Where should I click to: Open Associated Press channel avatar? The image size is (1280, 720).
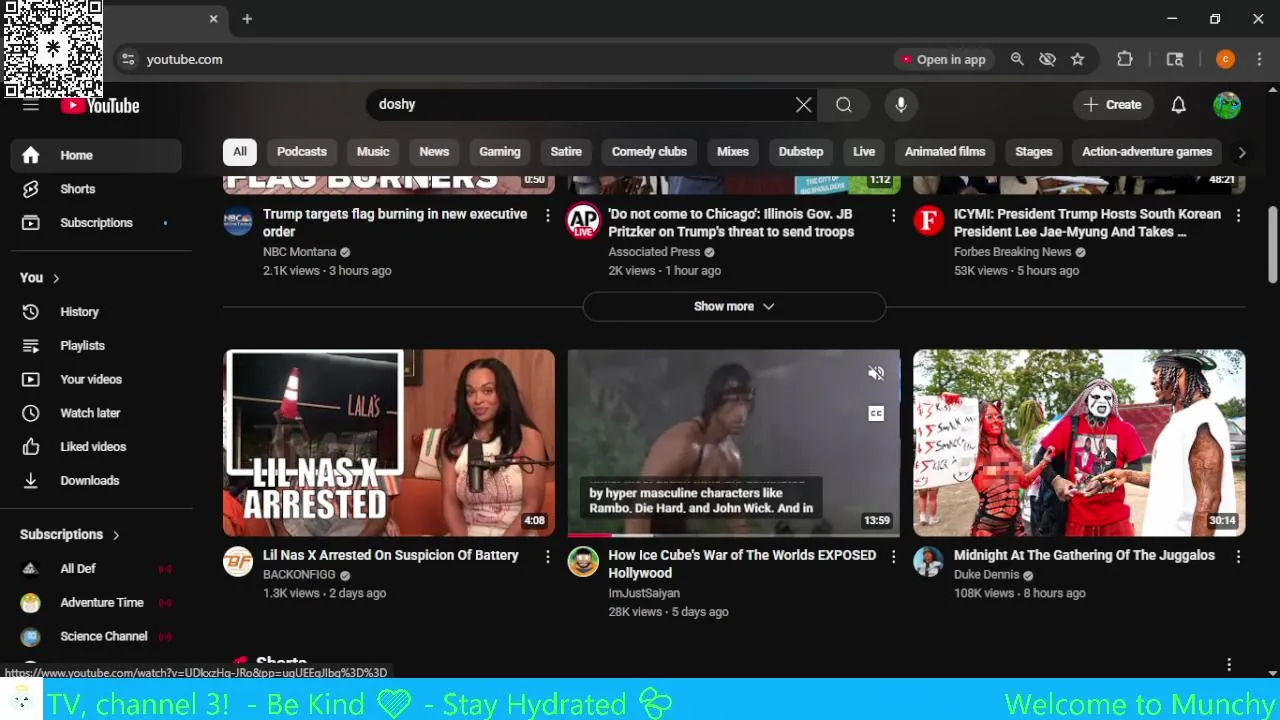(583, 221)
